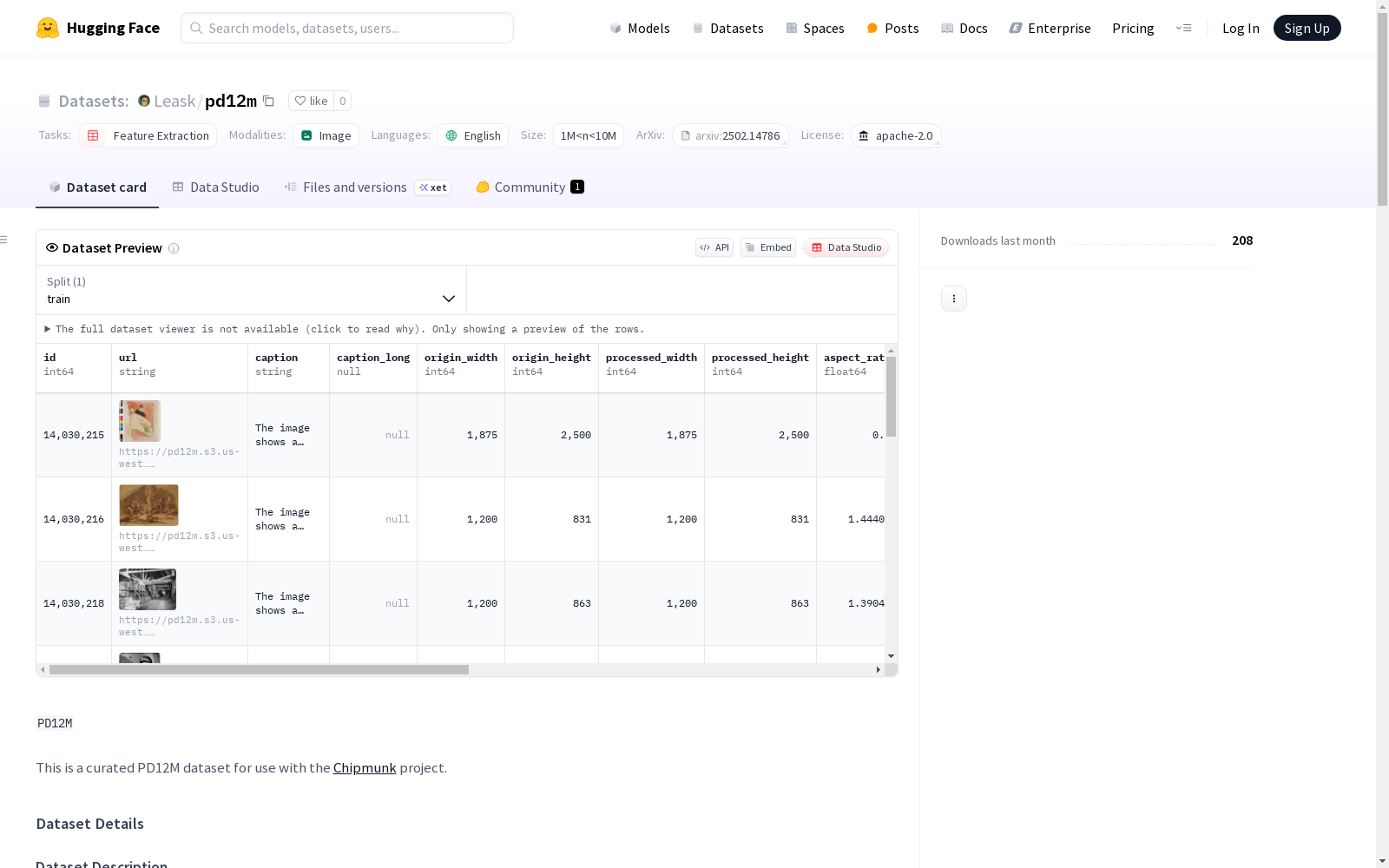This screenshot has width=1389, height=868.
Task: Open the three-dot options menu in sidebar
Action: [x=954, y=299]
